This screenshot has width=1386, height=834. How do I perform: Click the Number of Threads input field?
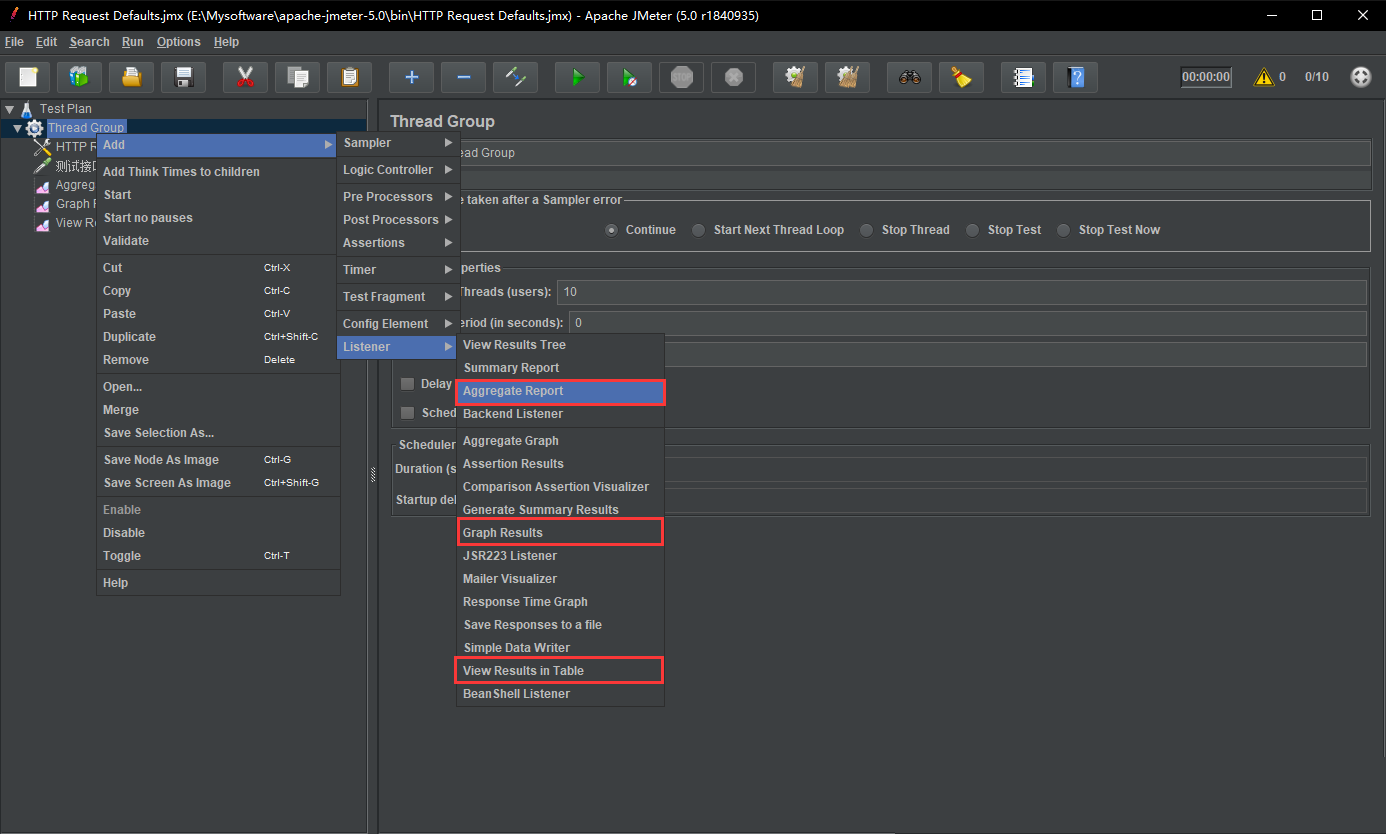(960, 292)
